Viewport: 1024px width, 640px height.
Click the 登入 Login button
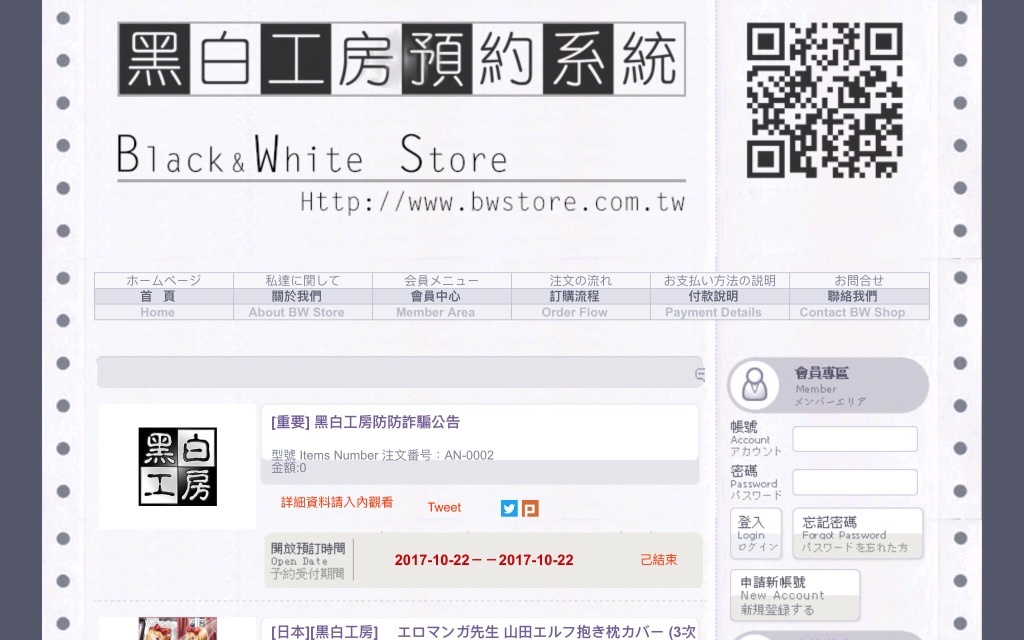pyautogui.click(x=756, y=534)
